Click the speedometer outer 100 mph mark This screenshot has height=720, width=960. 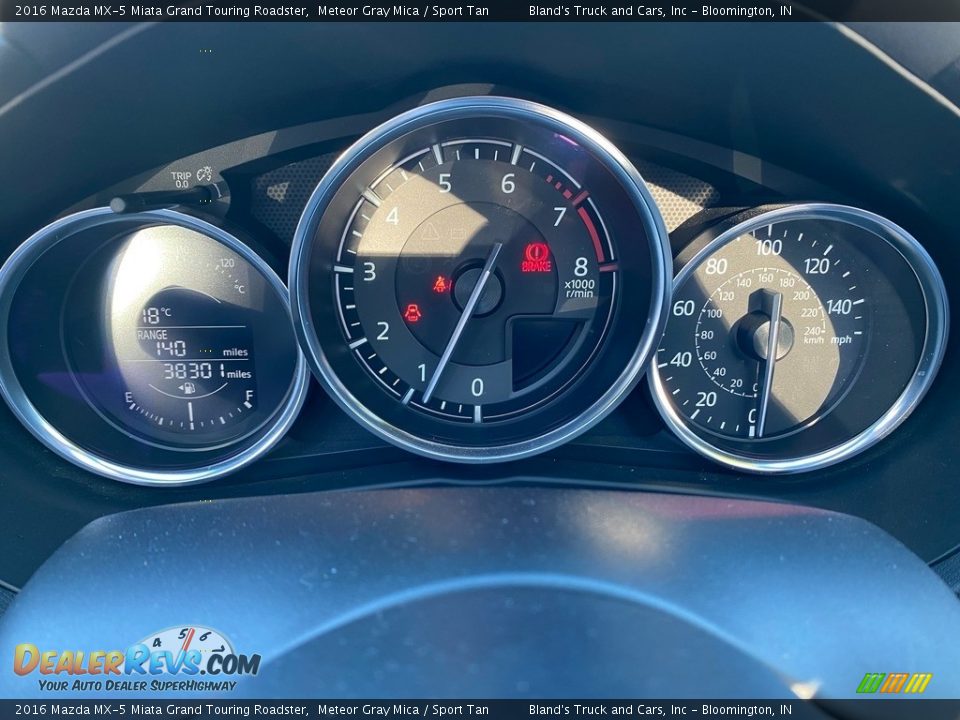coord(768,247)
